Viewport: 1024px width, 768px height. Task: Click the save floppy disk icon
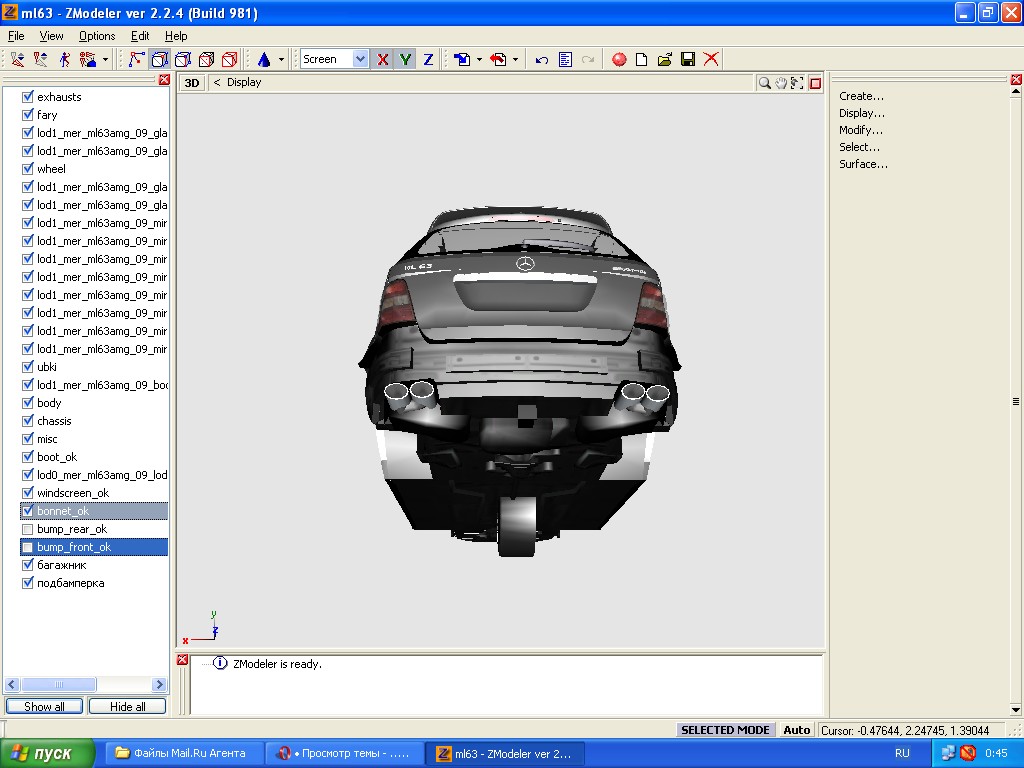pos(688,59)
